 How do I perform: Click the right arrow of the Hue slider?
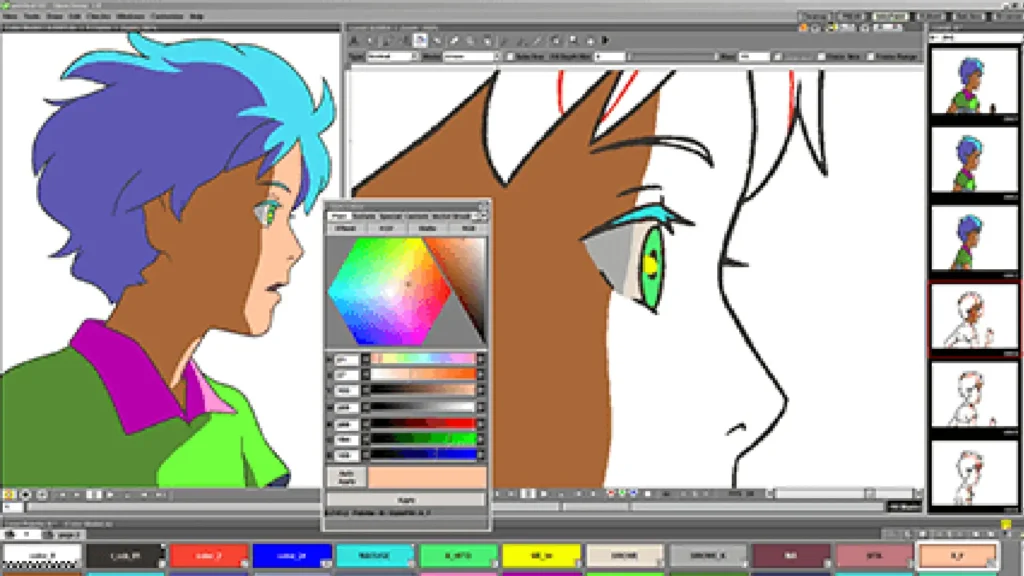(480, 358)
